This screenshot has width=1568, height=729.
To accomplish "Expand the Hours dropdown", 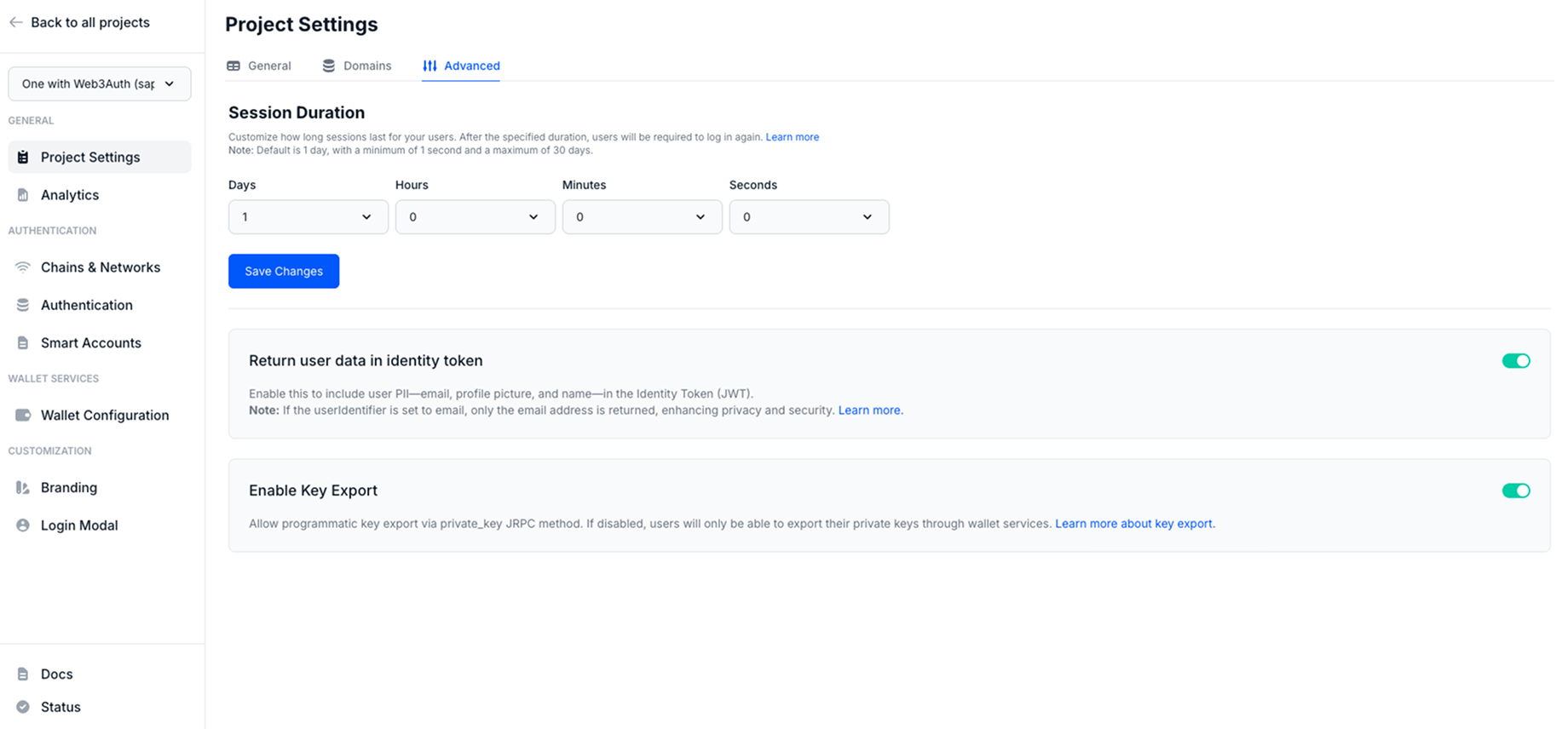I will click(475, 217).
